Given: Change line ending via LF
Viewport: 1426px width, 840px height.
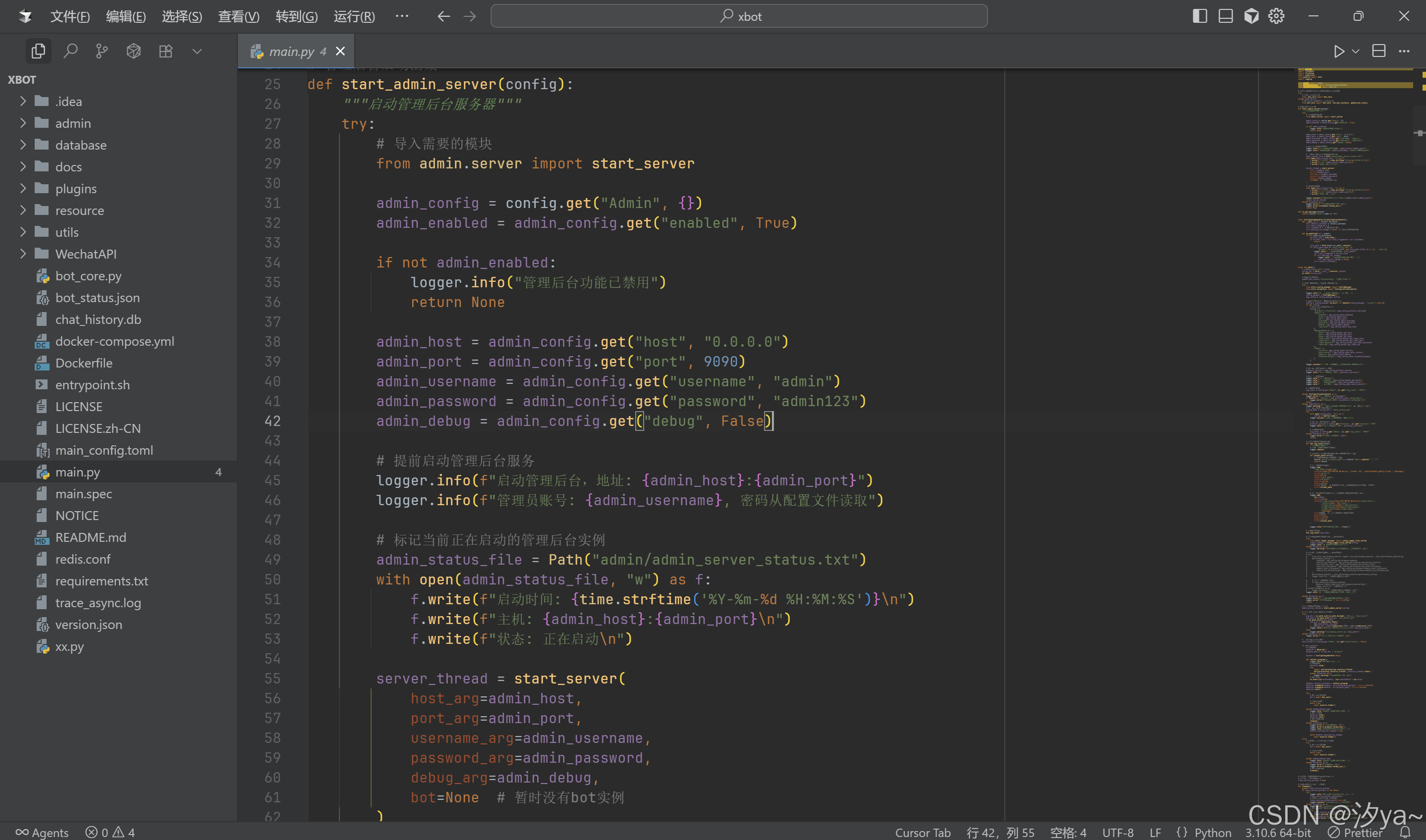Looking at the screenshot, I should 1155,832.
